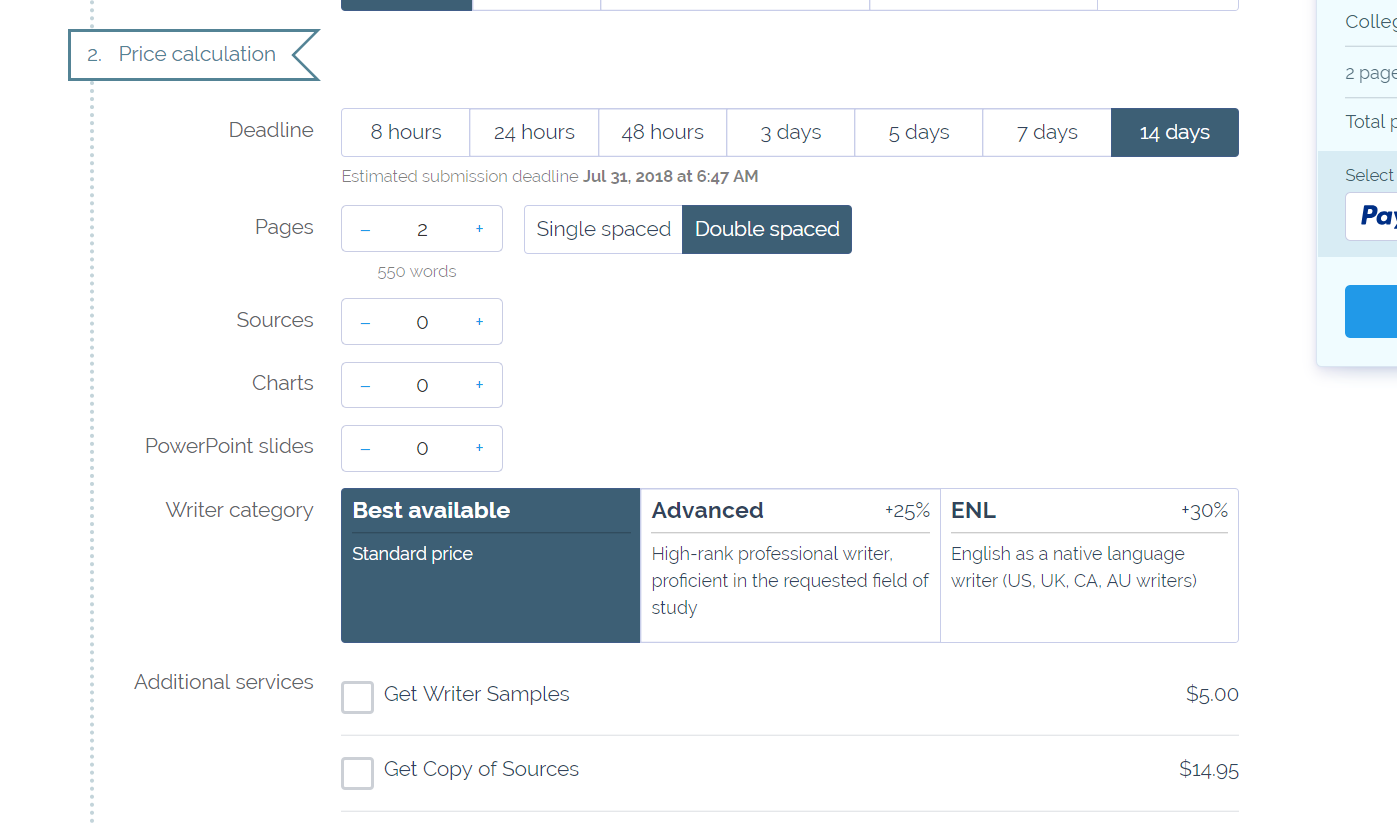Screen dimensions: 1397x824
Task: Add a PowerPoint slide with plus
Action: click(x=479, y=448)
